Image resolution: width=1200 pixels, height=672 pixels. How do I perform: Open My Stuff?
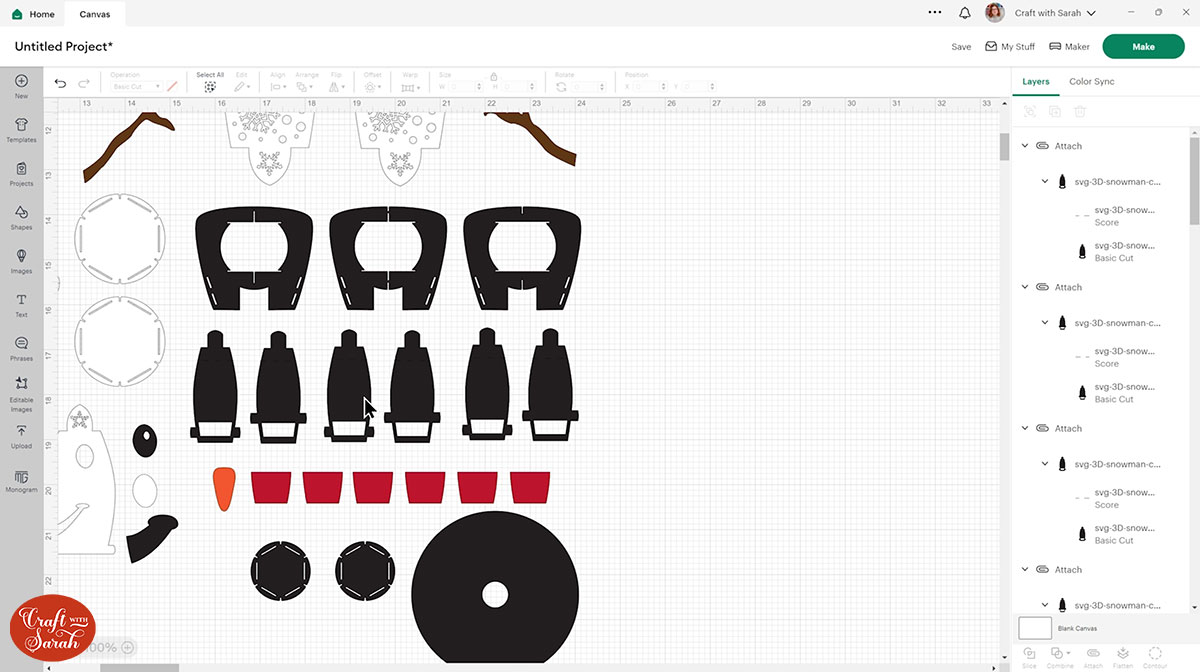pos(1010,47)
